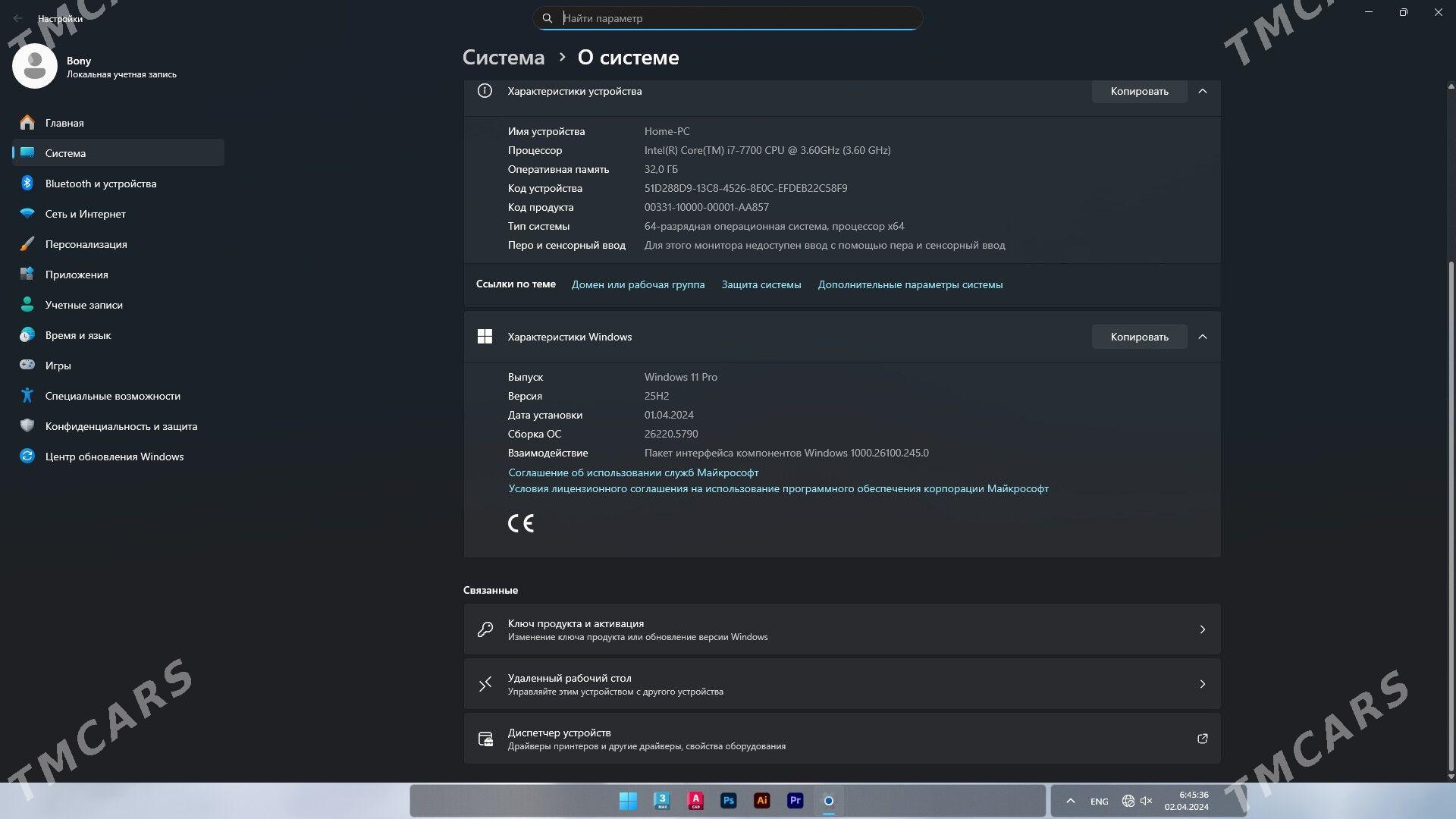Launch 3ds Max from taskbar
The image size is (1456, 819).
click(662, 801)
